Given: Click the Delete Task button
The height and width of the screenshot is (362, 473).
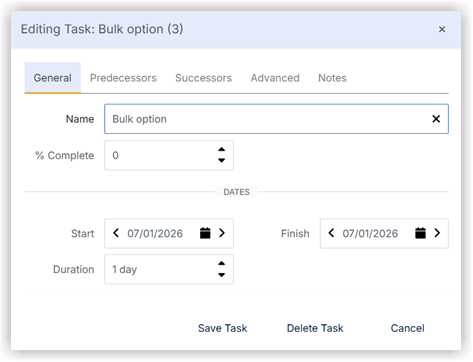Looking at the screenshot, I should (315, 328).
